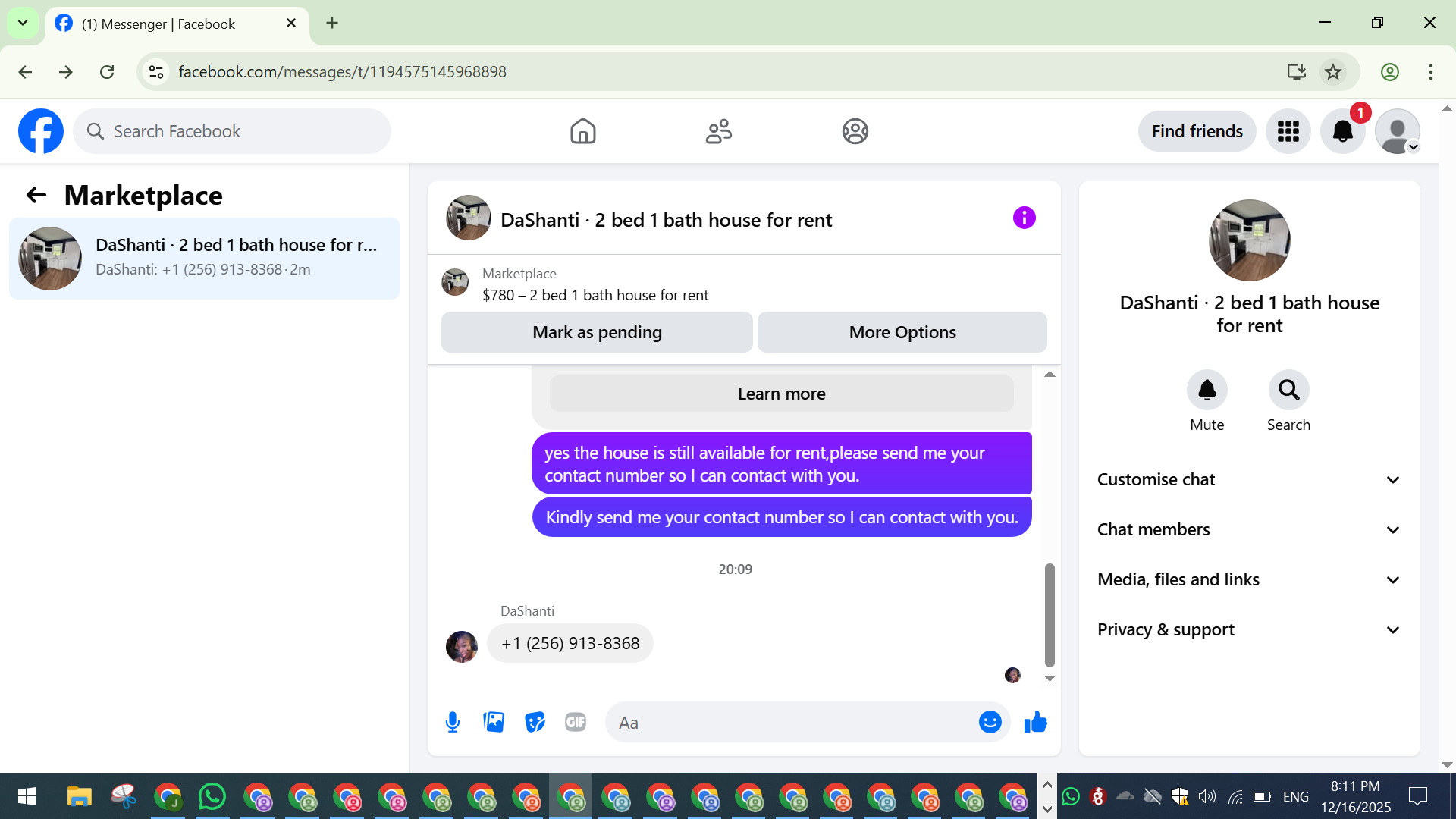Viewport: 1456px width, 819px height.
Task: Open File Explorer from the taskbar
Action: (x=79, y=796)
